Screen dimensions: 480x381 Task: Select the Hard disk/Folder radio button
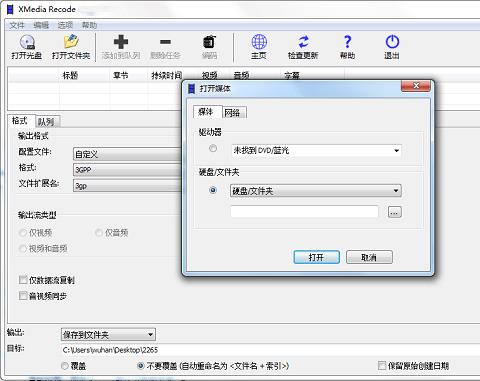[x=213, y=190]
